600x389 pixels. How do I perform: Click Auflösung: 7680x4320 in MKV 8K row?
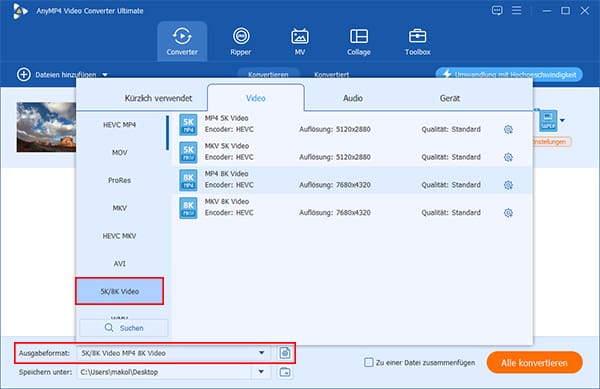335,213
